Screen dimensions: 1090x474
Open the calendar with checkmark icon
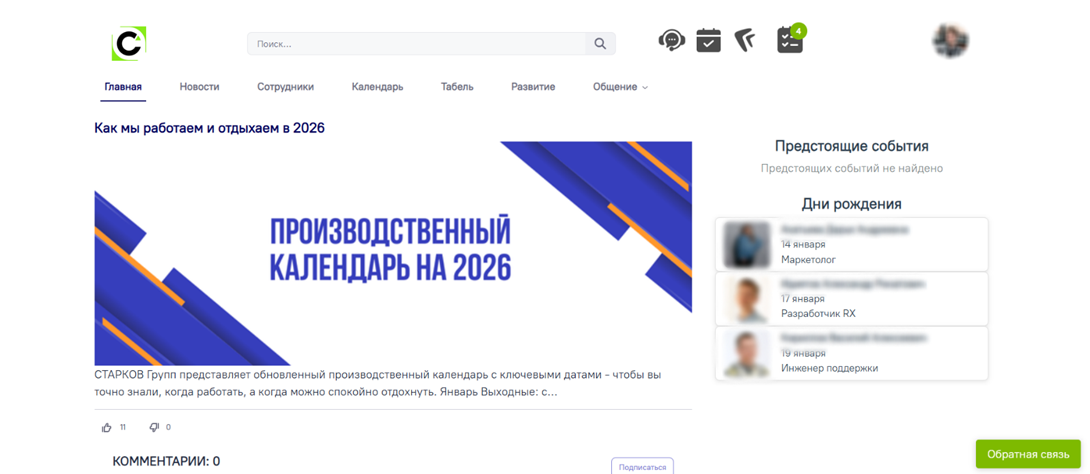click(708, 40)
